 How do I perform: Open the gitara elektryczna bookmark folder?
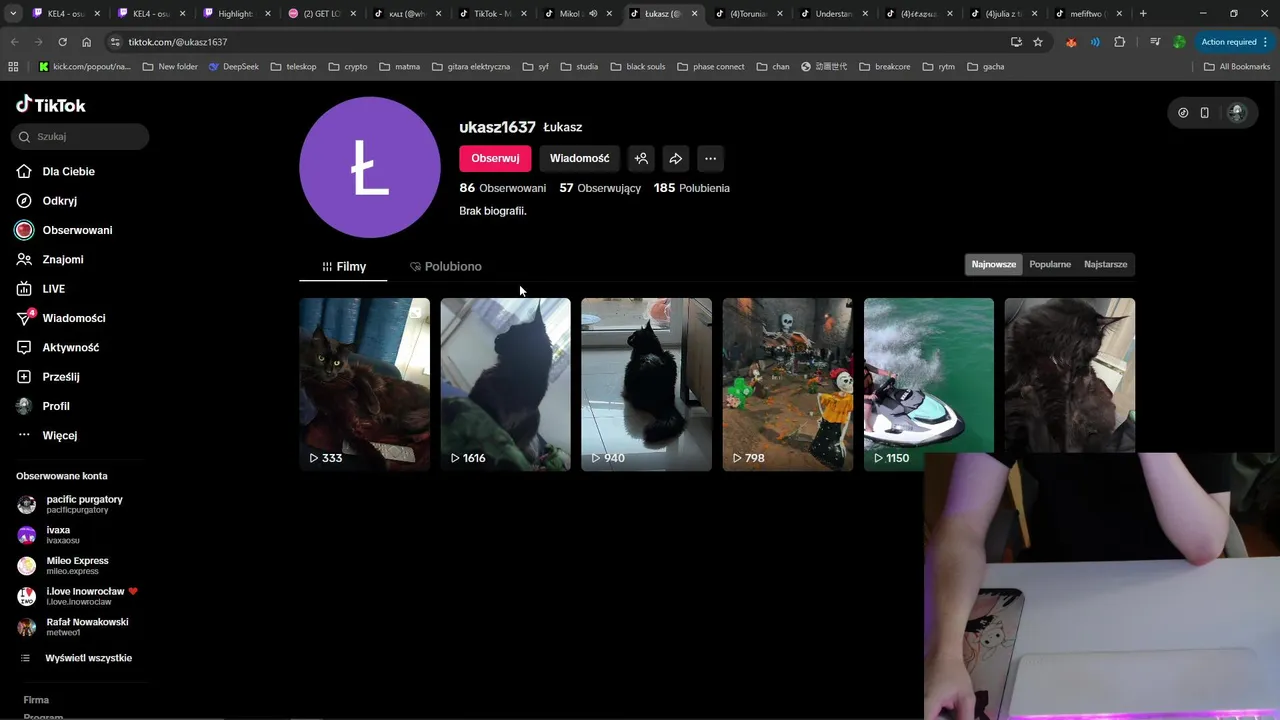pos(472,67)
